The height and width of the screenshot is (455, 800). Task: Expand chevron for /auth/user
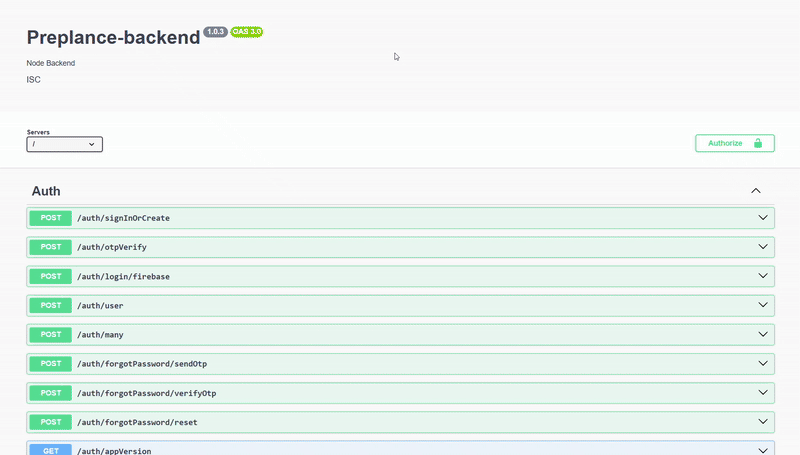click(x=763, y=305)
